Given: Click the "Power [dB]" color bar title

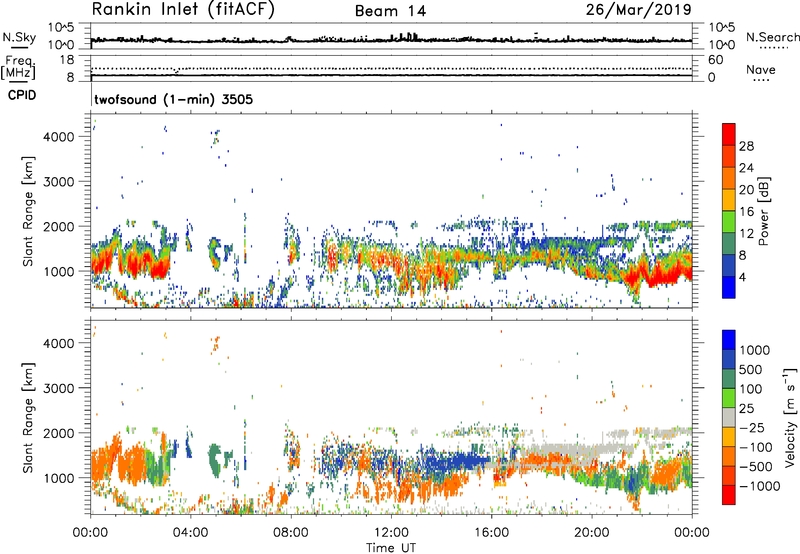Looking at the screenshot, I should pyautogui.click(x=763, y=211).
